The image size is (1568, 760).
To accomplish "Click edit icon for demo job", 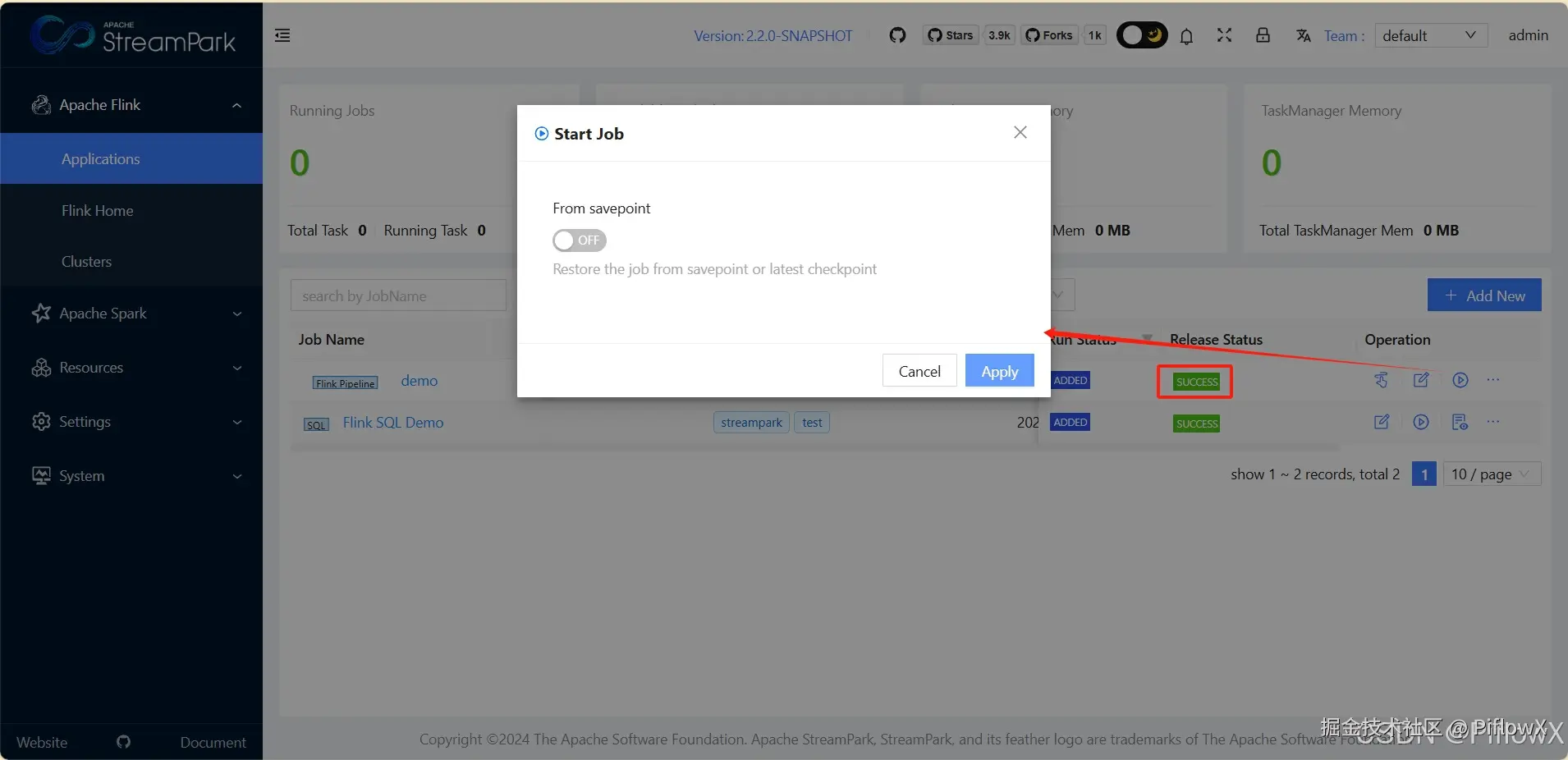I will coord(1421,380).
